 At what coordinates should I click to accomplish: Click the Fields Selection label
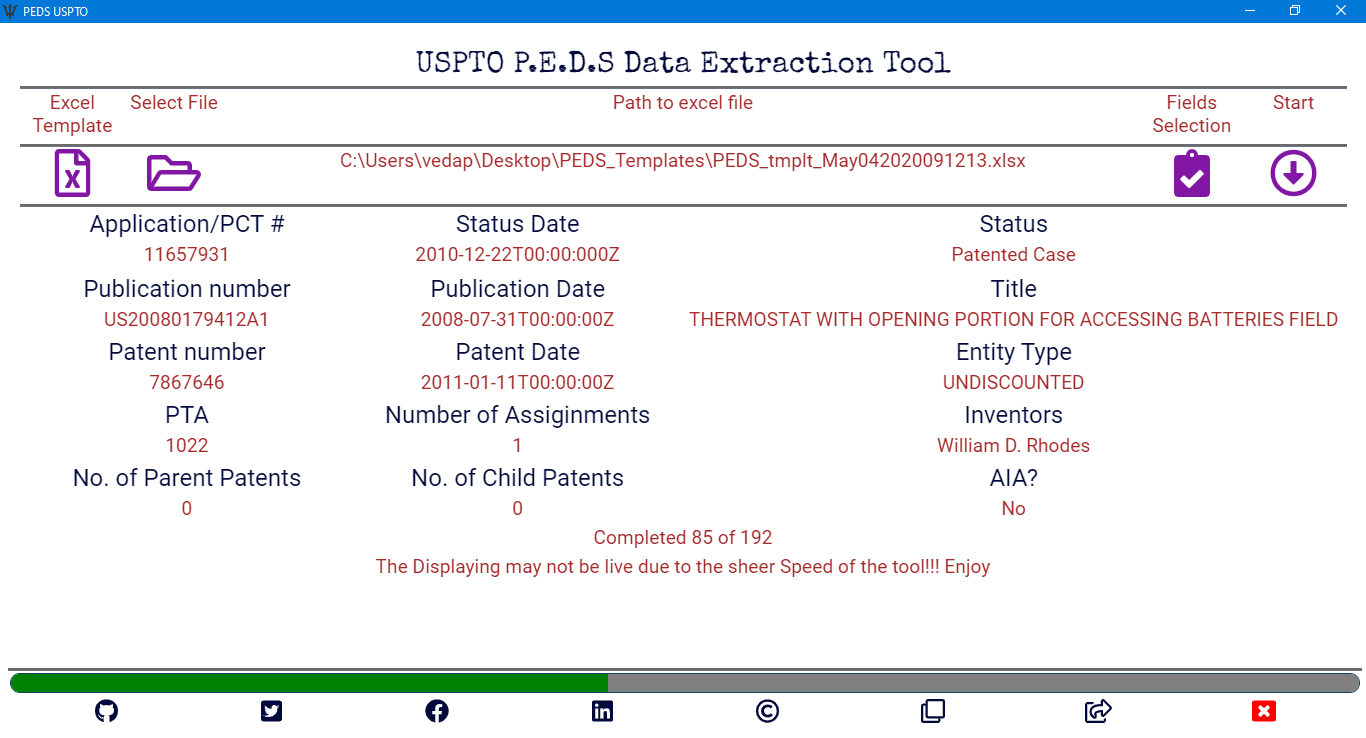pos(1192,114)
